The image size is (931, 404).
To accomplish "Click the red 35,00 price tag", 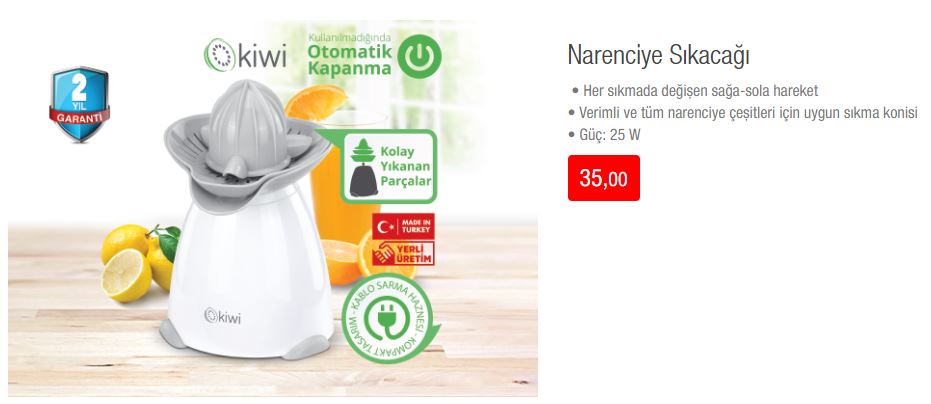I will pyautogui.click(x=603, y=178).
